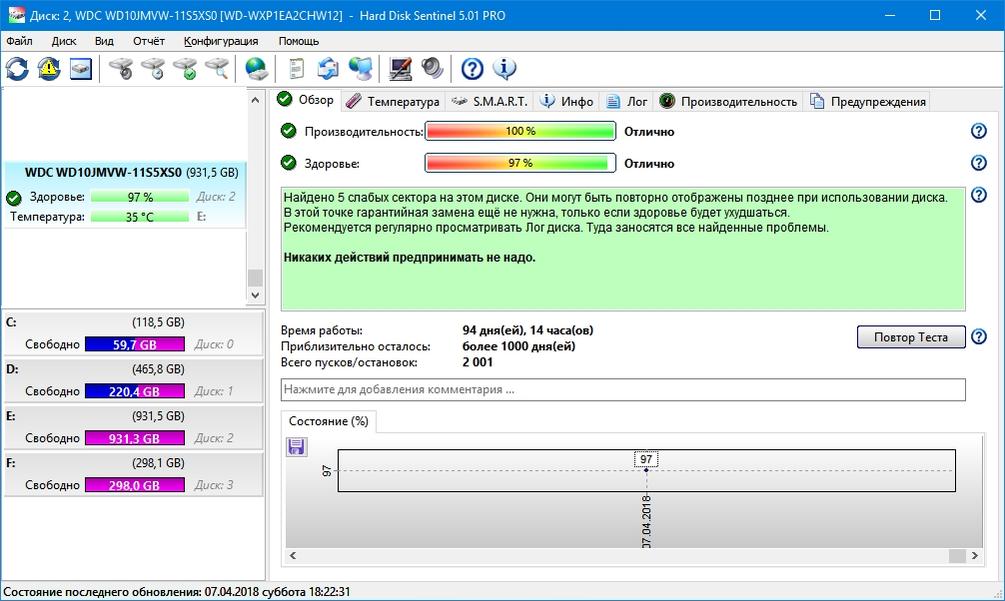Click the speaker sound toolbar icon
This screenshot has width=1005, height=601.
point(433,69)
